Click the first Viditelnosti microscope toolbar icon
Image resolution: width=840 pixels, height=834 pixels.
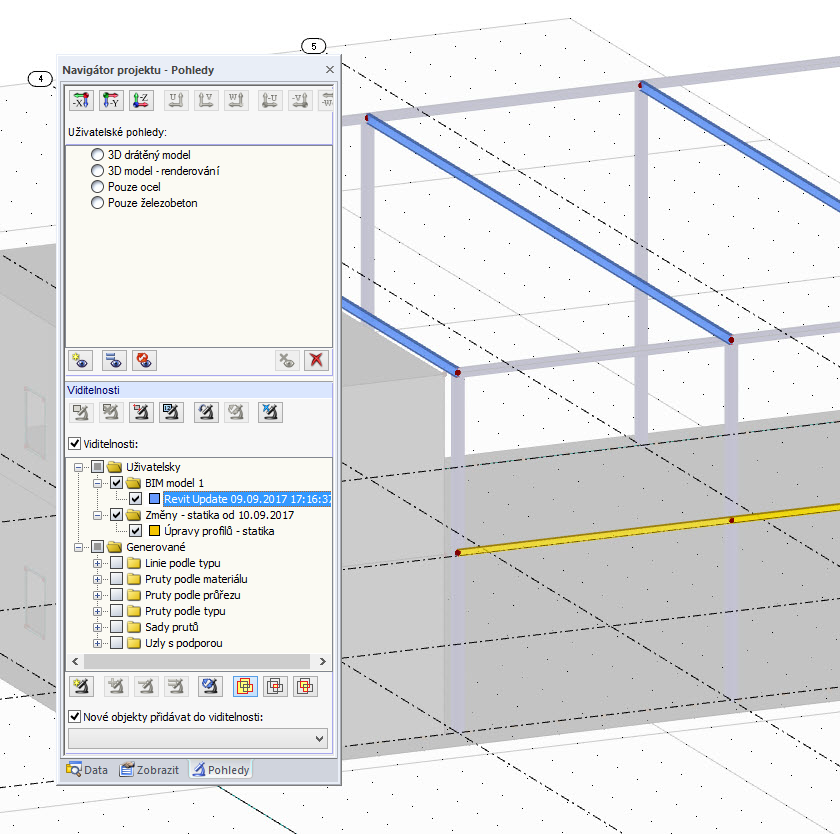[81, 412]
